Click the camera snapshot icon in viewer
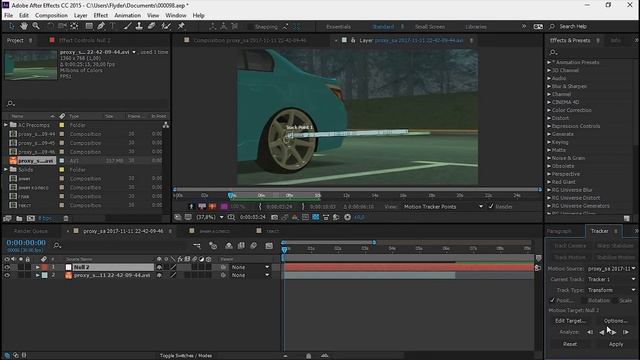 [275, 217]
